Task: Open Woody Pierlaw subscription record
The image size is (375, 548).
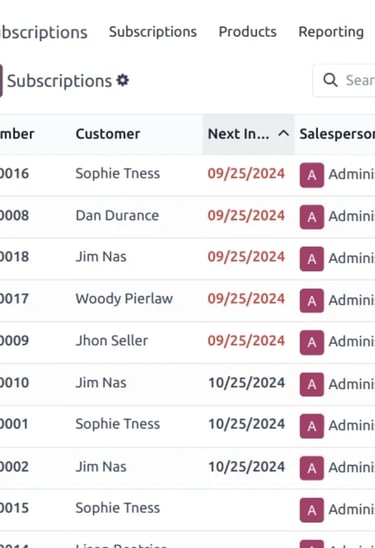Action: tap(124, 299)
